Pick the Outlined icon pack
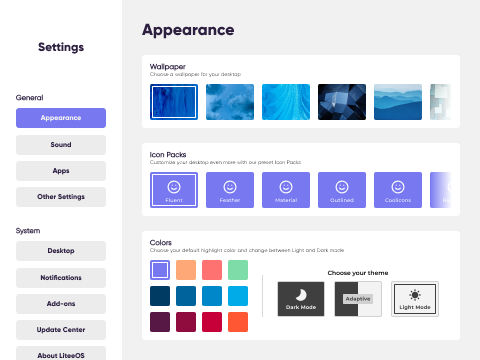Image resolution: width=480 pixels, height=360 pixels. [342, 190]
